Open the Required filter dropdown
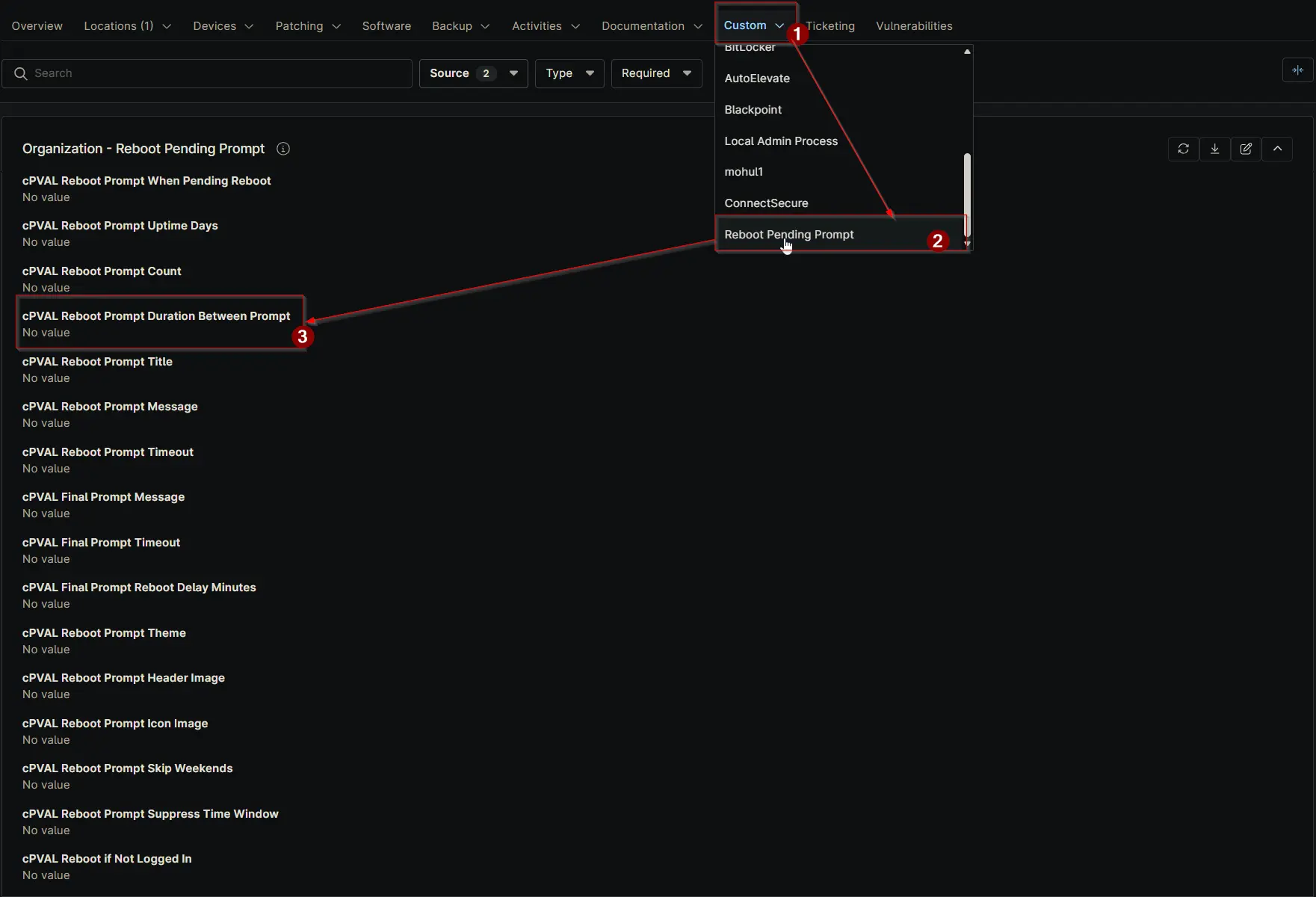The image size is (1316, 897). click(655, 73)
